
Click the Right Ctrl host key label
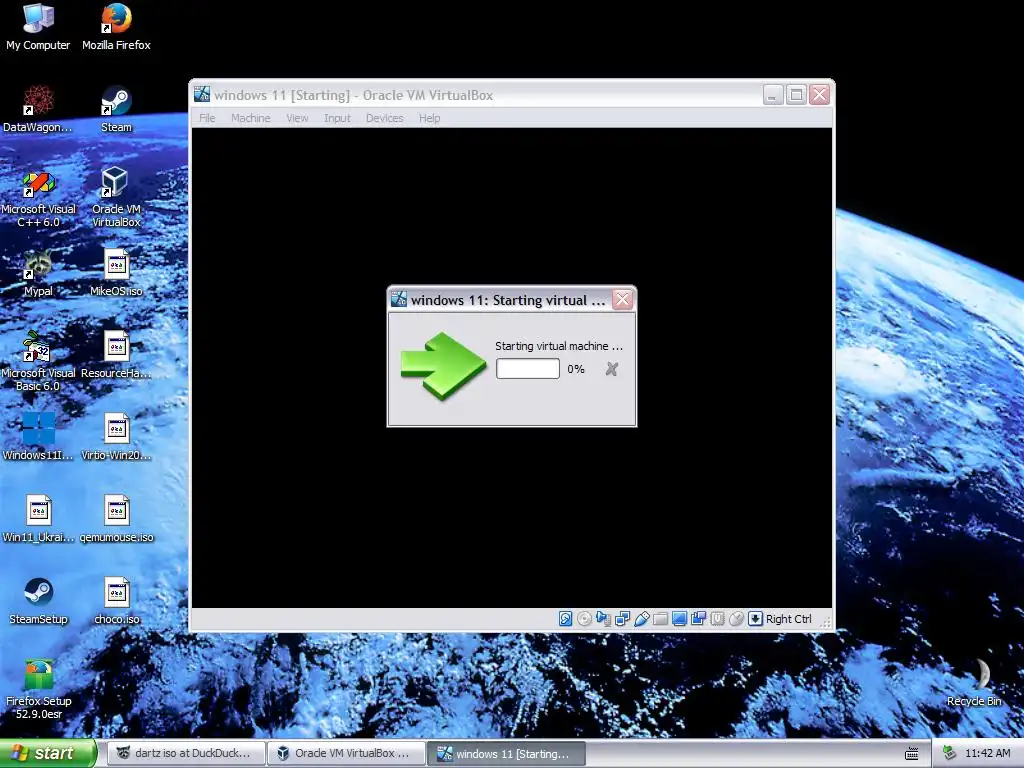point(788,618)
